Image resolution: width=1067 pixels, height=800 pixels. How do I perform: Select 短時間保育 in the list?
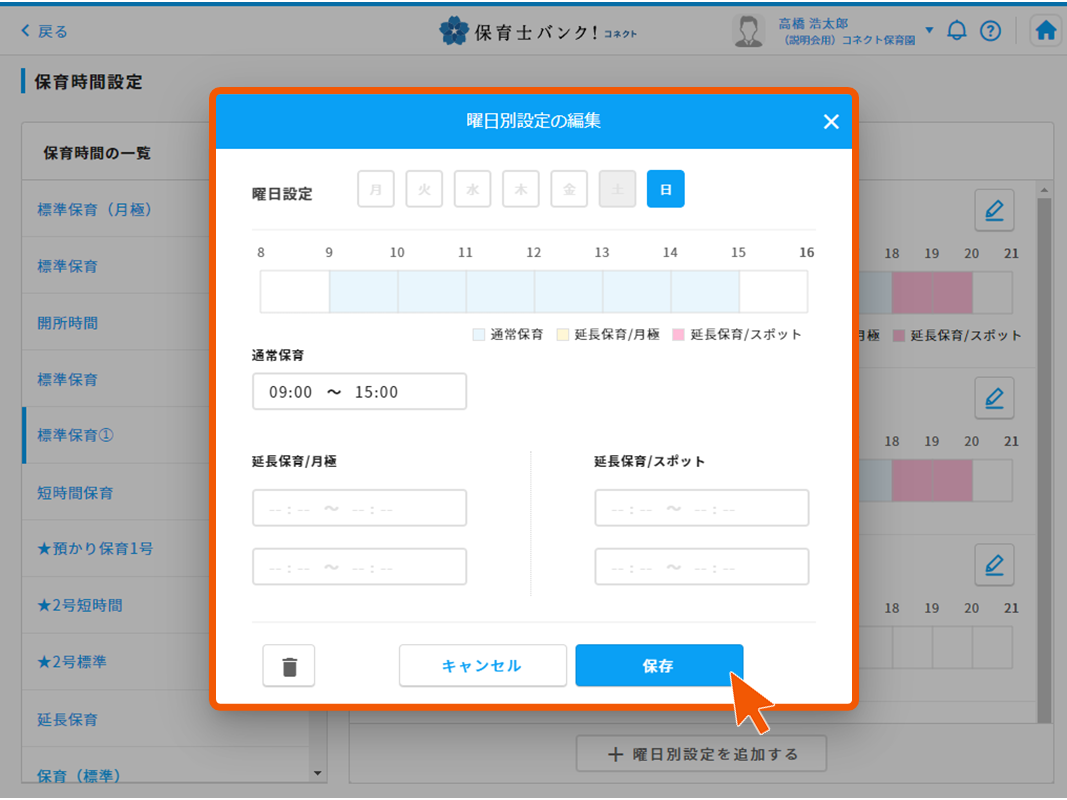(x=76, y=493)
